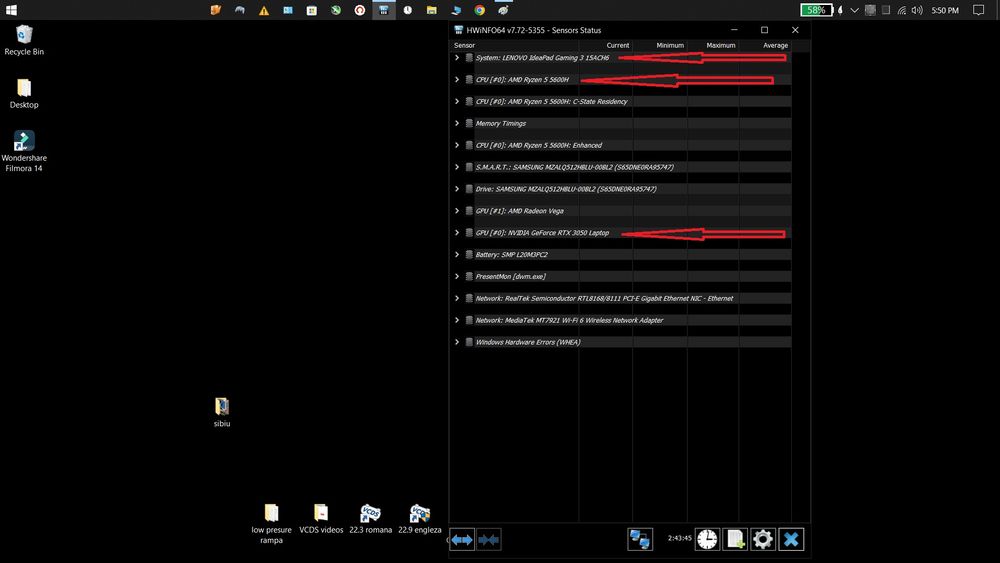Open the Windows Start menu
The image size is (1000, 563).
pyautogui.click(x=11, y=10)
